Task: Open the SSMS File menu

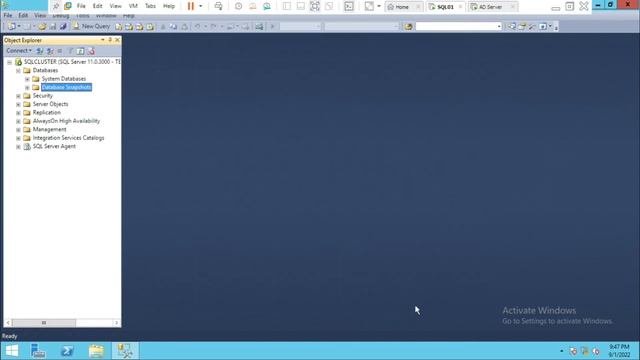Action: coord(8,16)
